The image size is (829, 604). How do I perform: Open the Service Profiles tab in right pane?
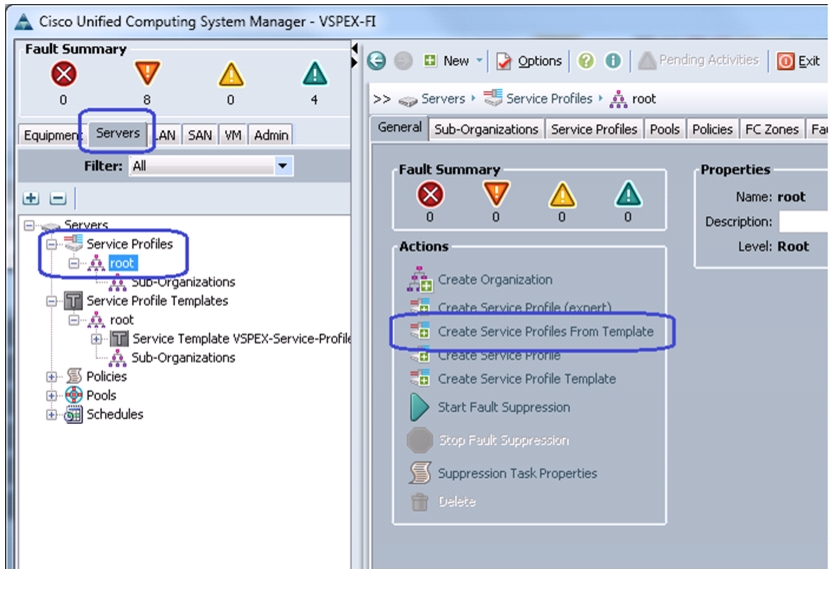[594, 130]
